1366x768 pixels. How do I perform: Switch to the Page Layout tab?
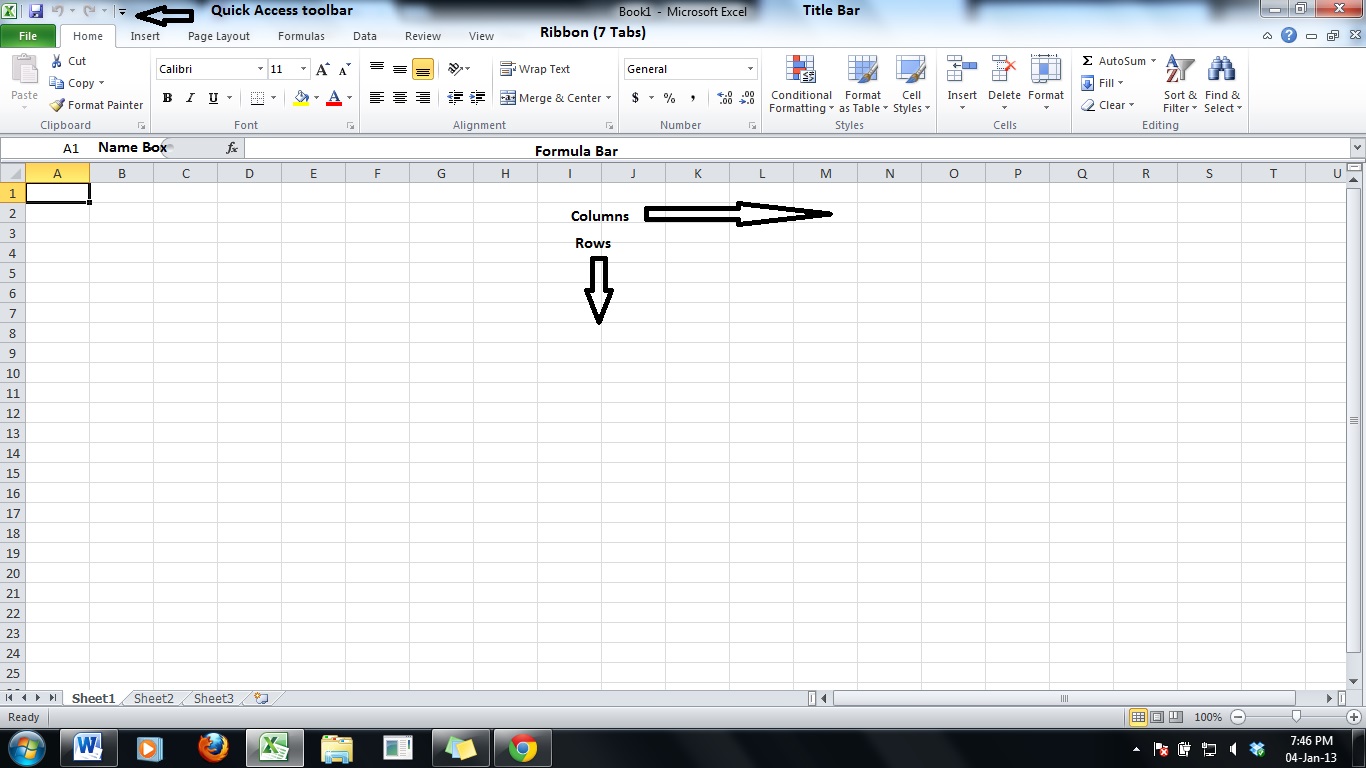pyautogui.click(x=219, y=36)
